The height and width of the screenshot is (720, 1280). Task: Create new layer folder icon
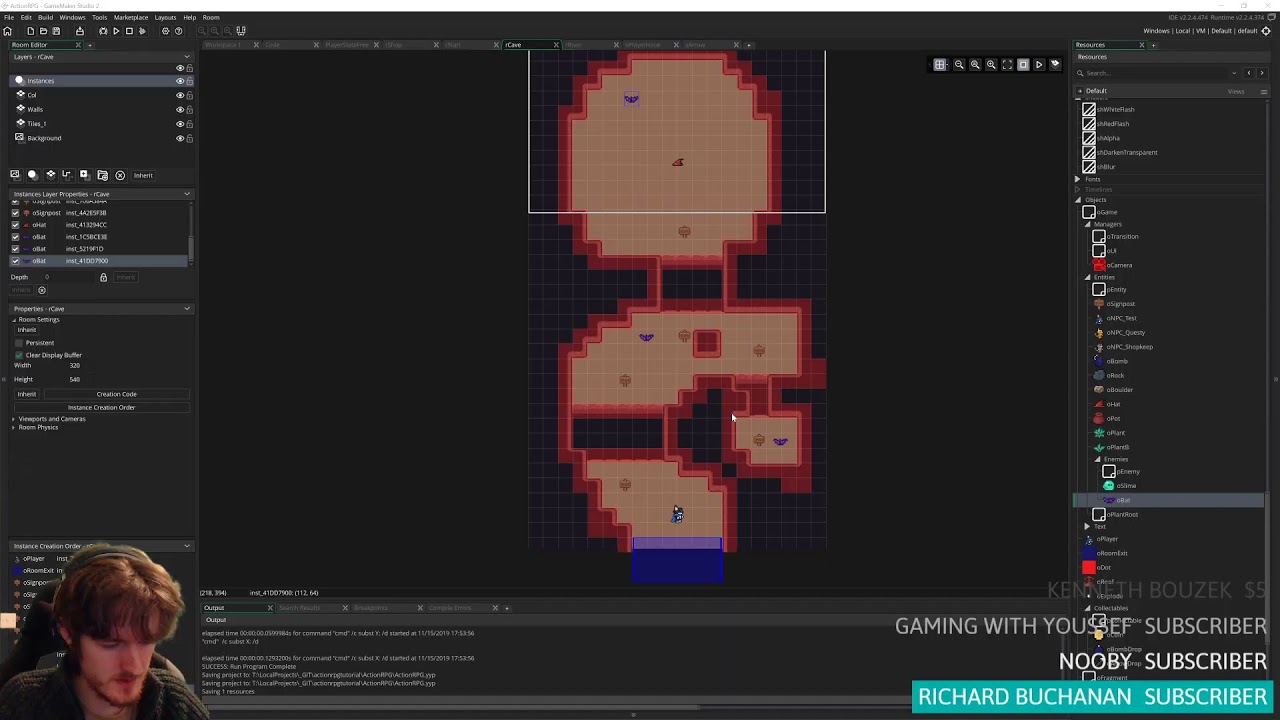click(102, 175)
